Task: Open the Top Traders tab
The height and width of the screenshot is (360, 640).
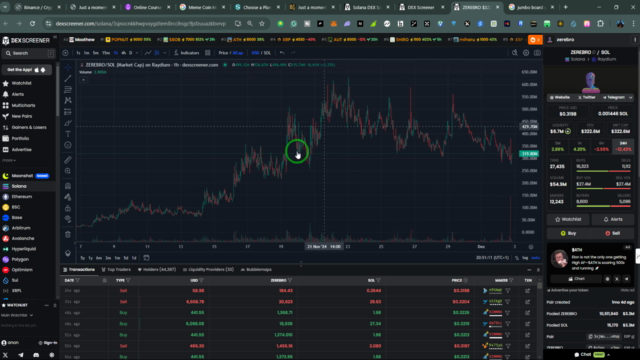Action: [x=116, y=270]
